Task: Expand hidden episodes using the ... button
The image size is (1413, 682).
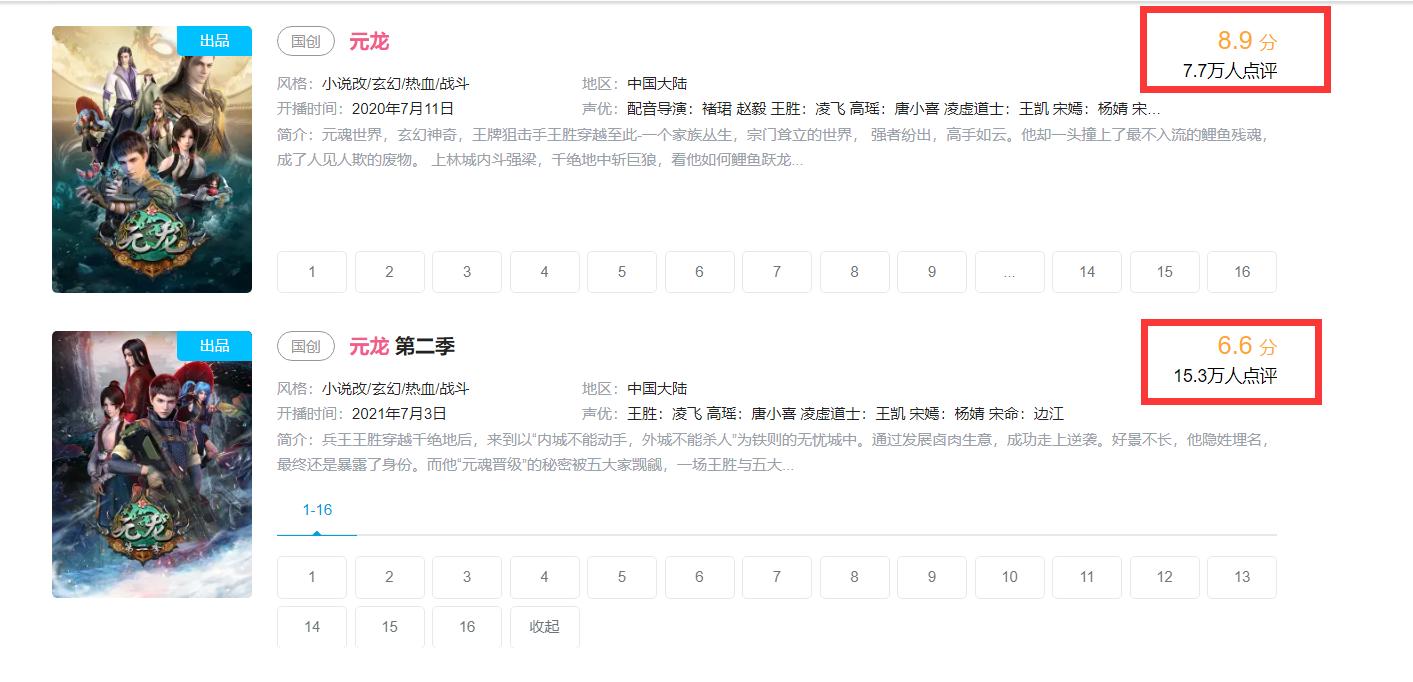Action: (x=1009, y=271)
